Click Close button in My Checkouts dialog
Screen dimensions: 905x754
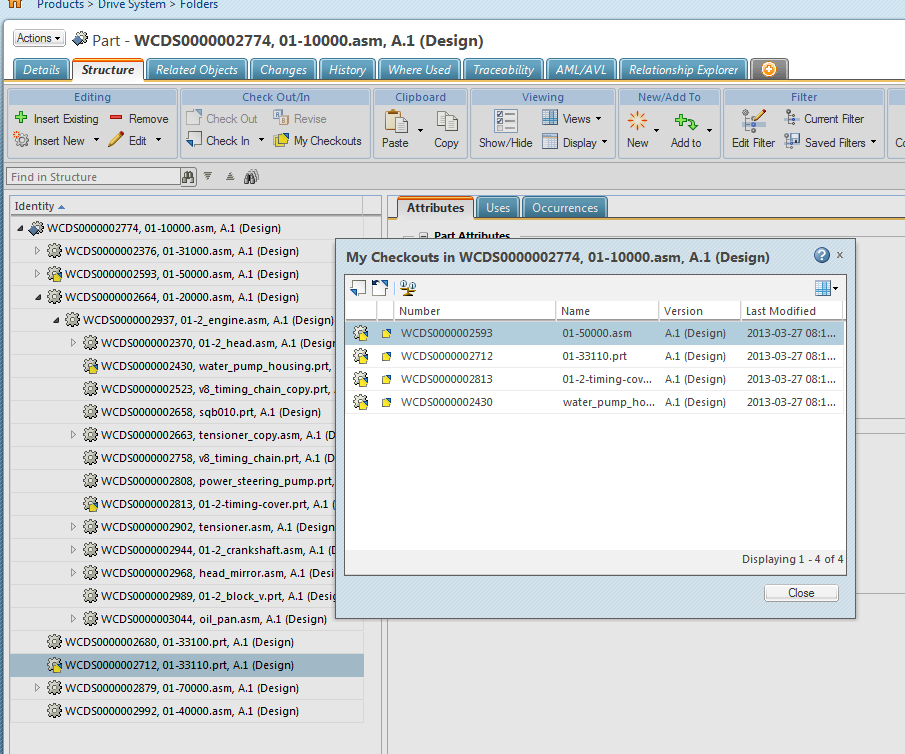point(801,593)
